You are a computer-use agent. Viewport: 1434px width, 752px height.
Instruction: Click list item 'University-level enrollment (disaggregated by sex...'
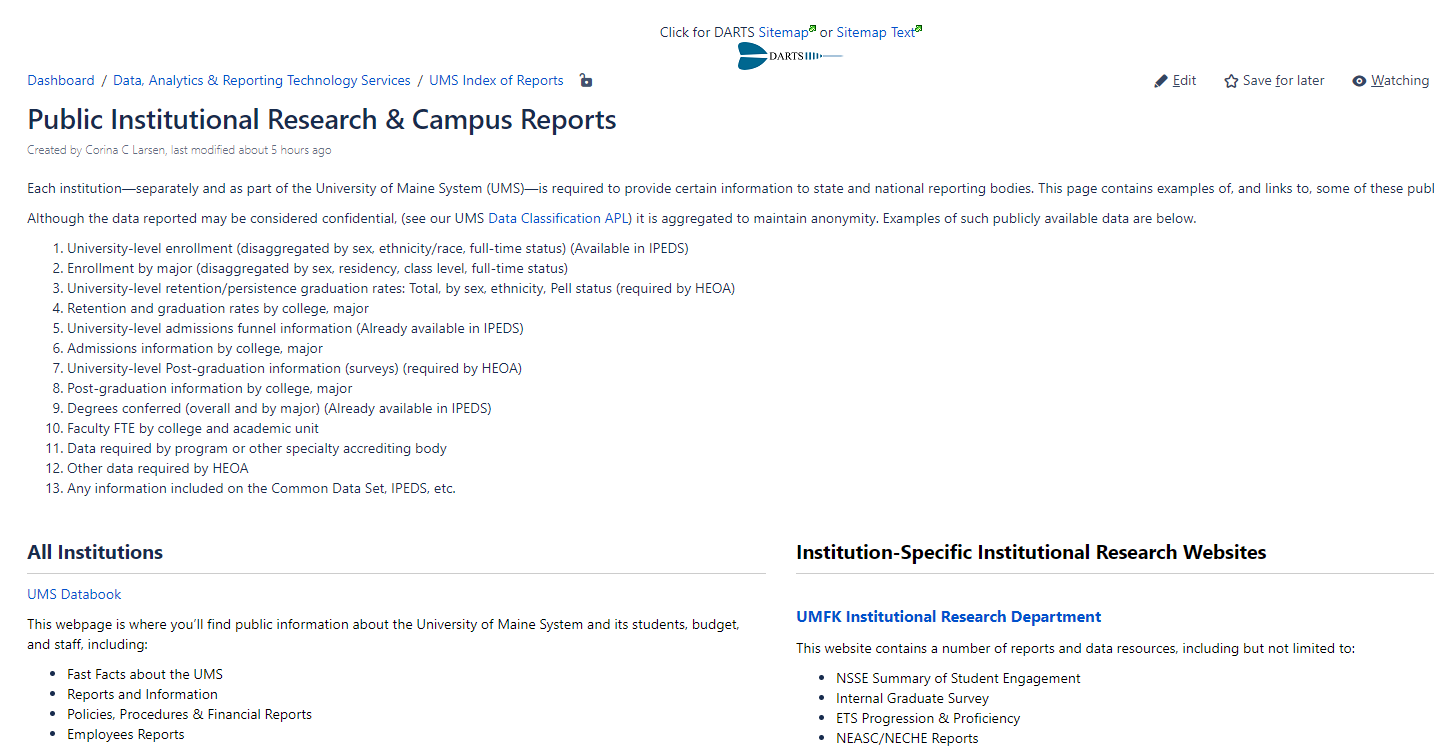(x=378, y=248)
